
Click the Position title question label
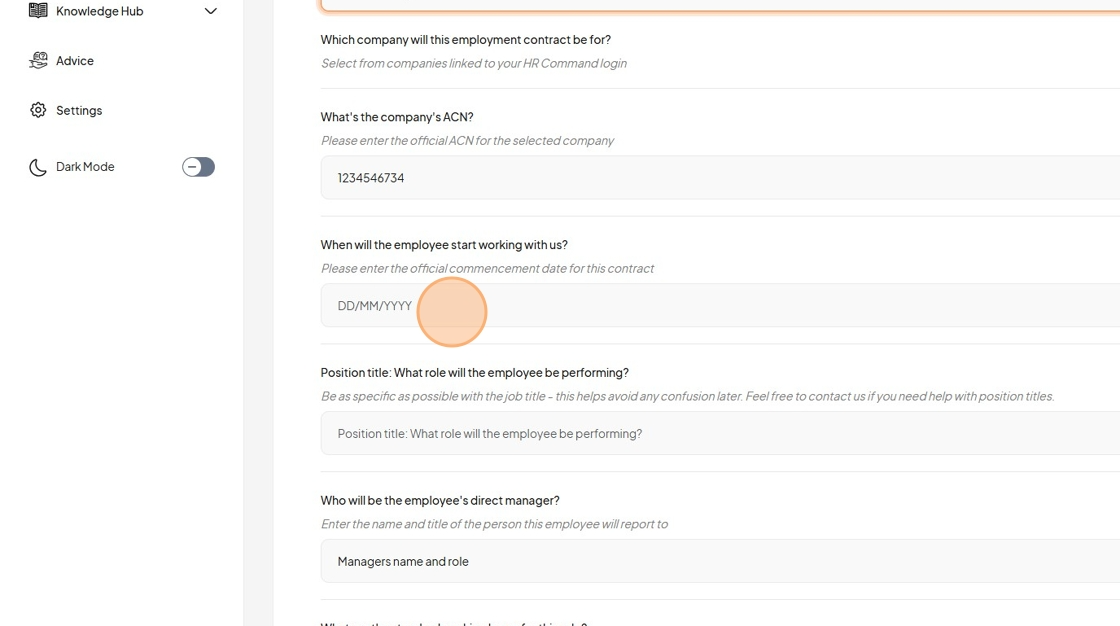(474, 372)
